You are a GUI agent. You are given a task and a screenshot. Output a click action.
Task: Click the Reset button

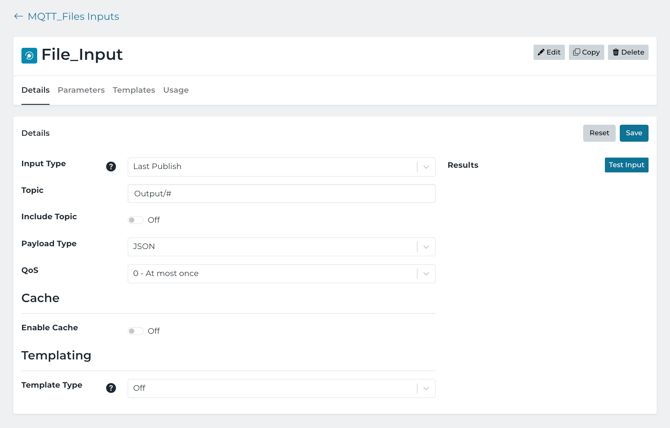(x=599, y=133)
